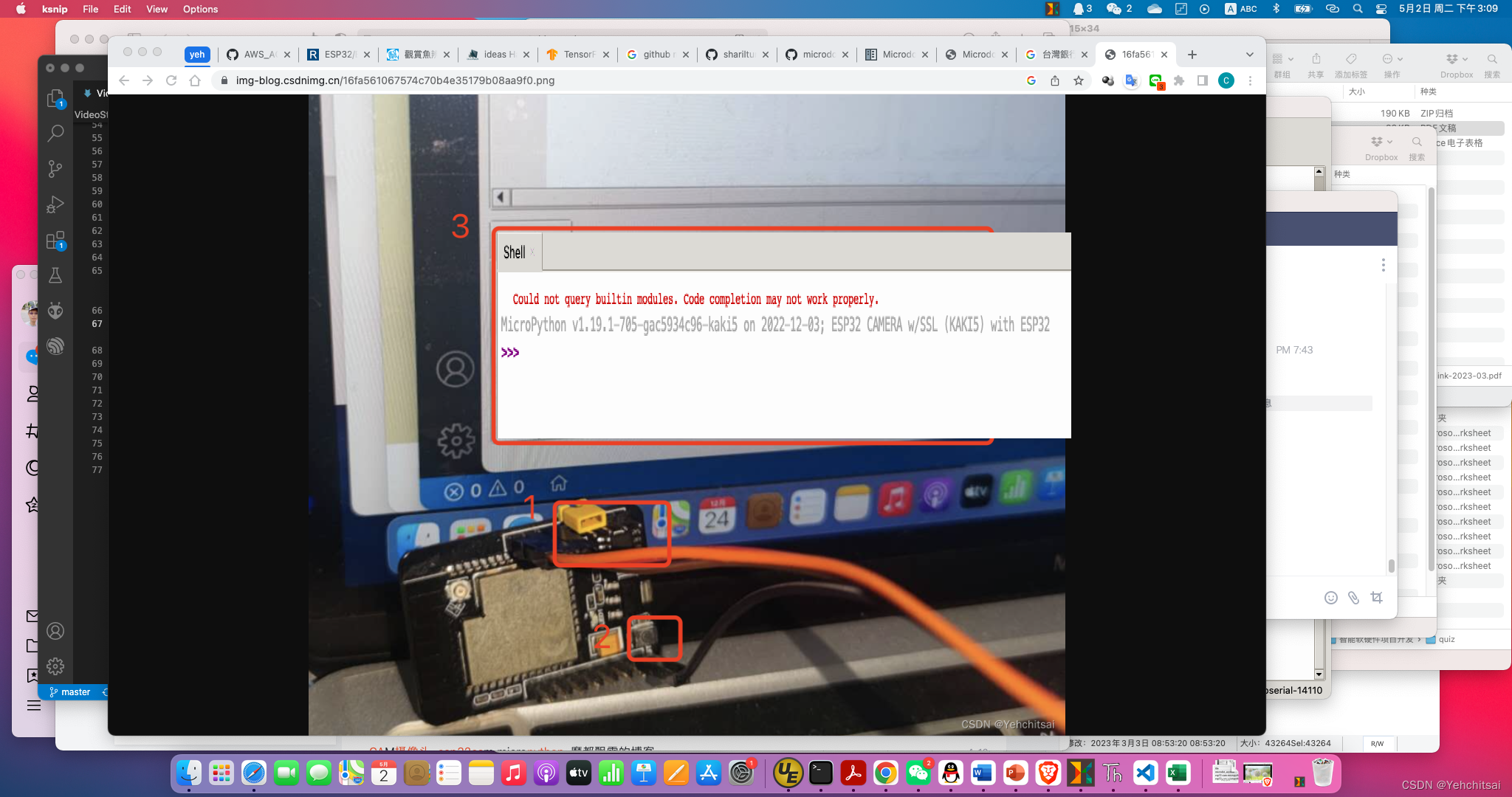This screenshot has height=797, width=1512.
Task: Switch to the Shell tab in terminal panel
Action: 514,251
